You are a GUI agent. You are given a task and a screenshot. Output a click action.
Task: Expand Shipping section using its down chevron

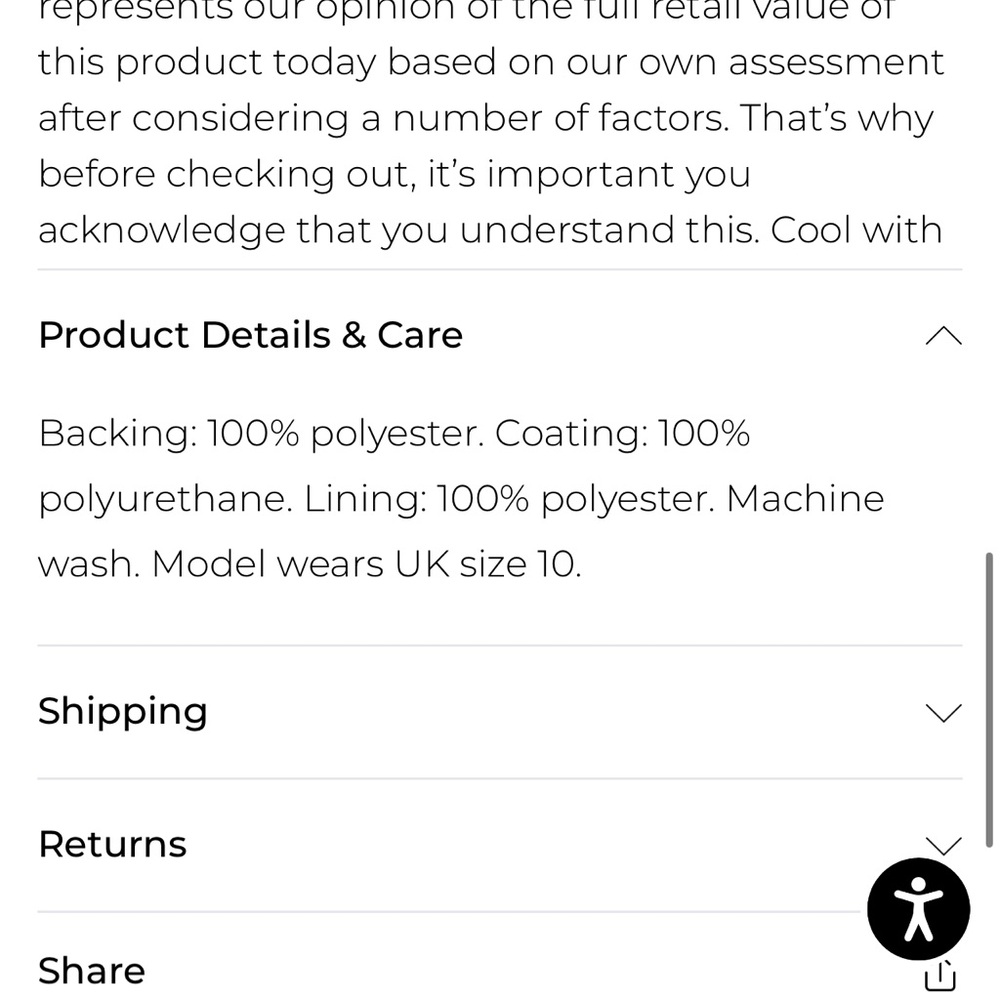pyautogui.click(x=943, y=712)
